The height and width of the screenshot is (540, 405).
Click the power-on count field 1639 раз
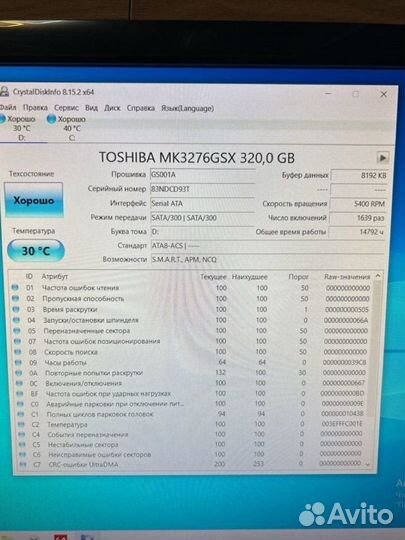tap(357, 218)
